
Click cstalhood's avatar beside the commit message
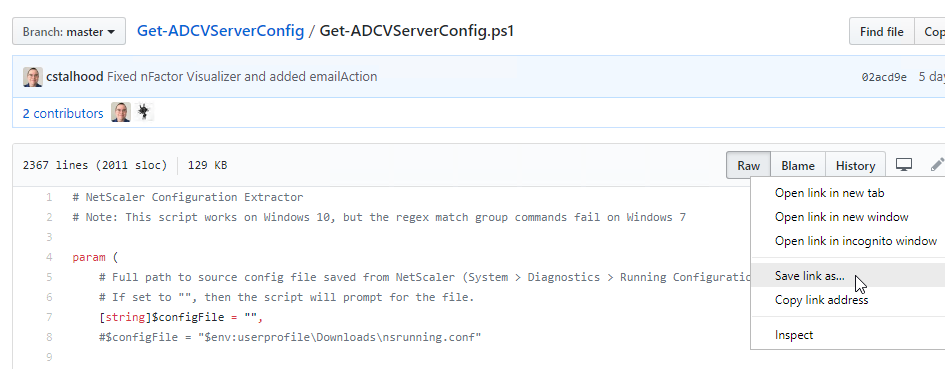(33, 77)
